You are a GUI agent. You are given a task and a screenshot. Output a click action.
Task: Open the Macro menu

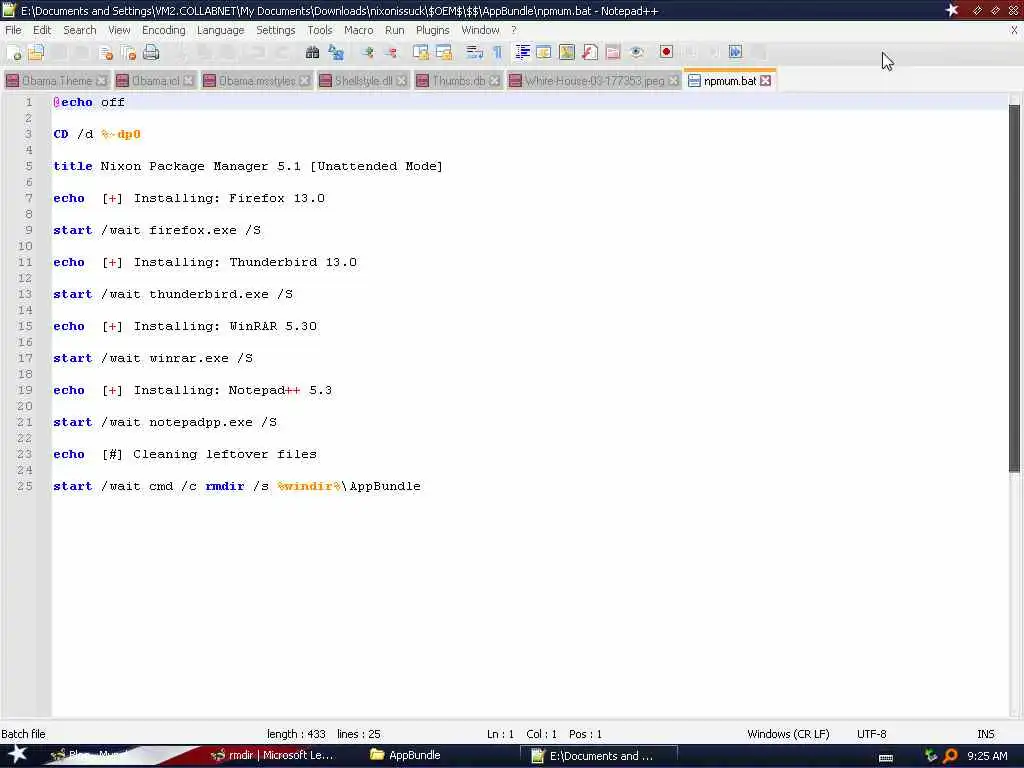(x=359, y=30)
